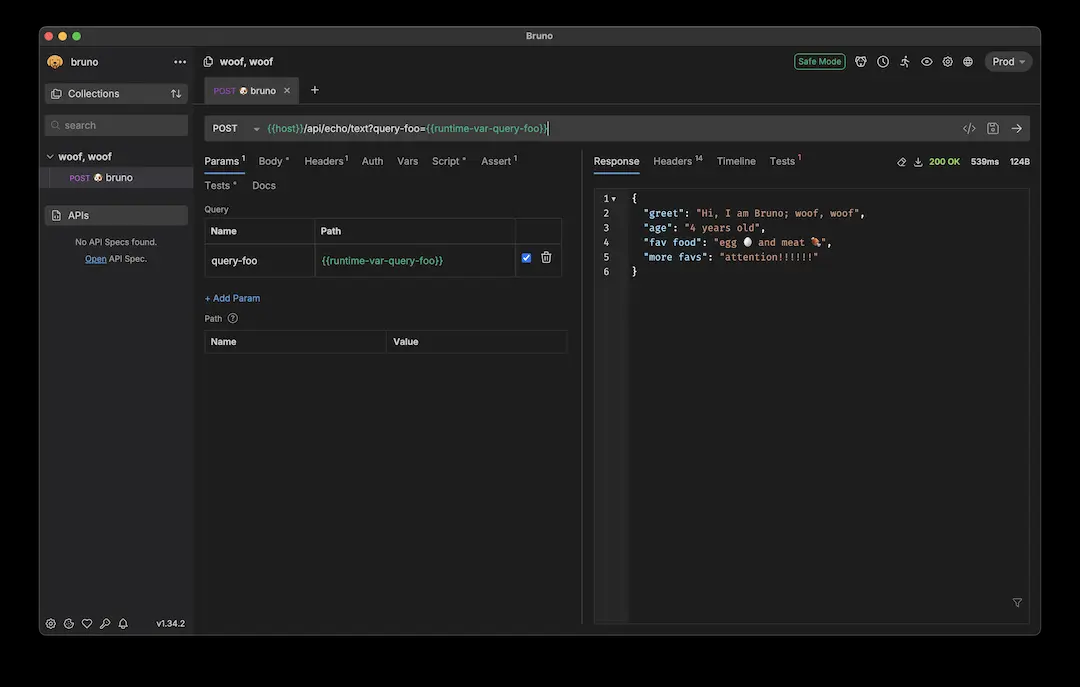
Task: Click the heart icon in the sidebar footer
Action: point(87,624)
